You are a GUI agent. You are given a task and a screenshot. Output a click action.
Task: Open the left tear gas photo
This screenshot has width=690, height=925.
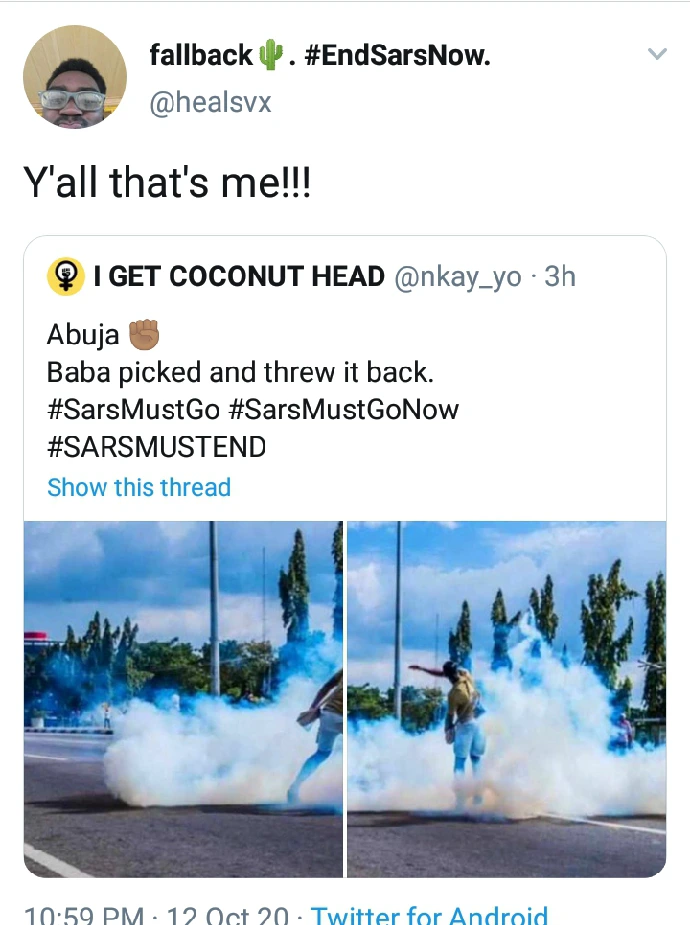183,699
